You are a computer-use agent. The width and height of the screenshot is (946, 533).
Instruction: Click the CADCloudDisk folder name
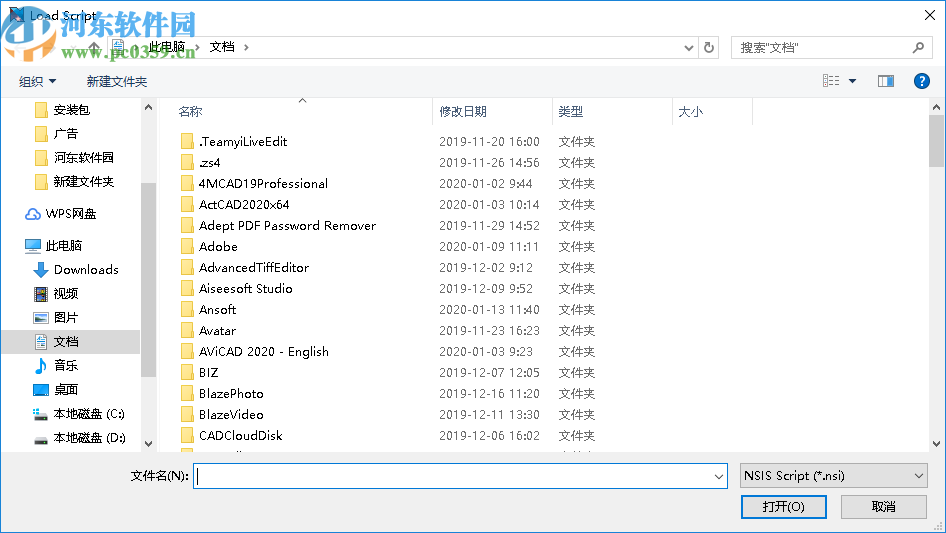[241, 436]
